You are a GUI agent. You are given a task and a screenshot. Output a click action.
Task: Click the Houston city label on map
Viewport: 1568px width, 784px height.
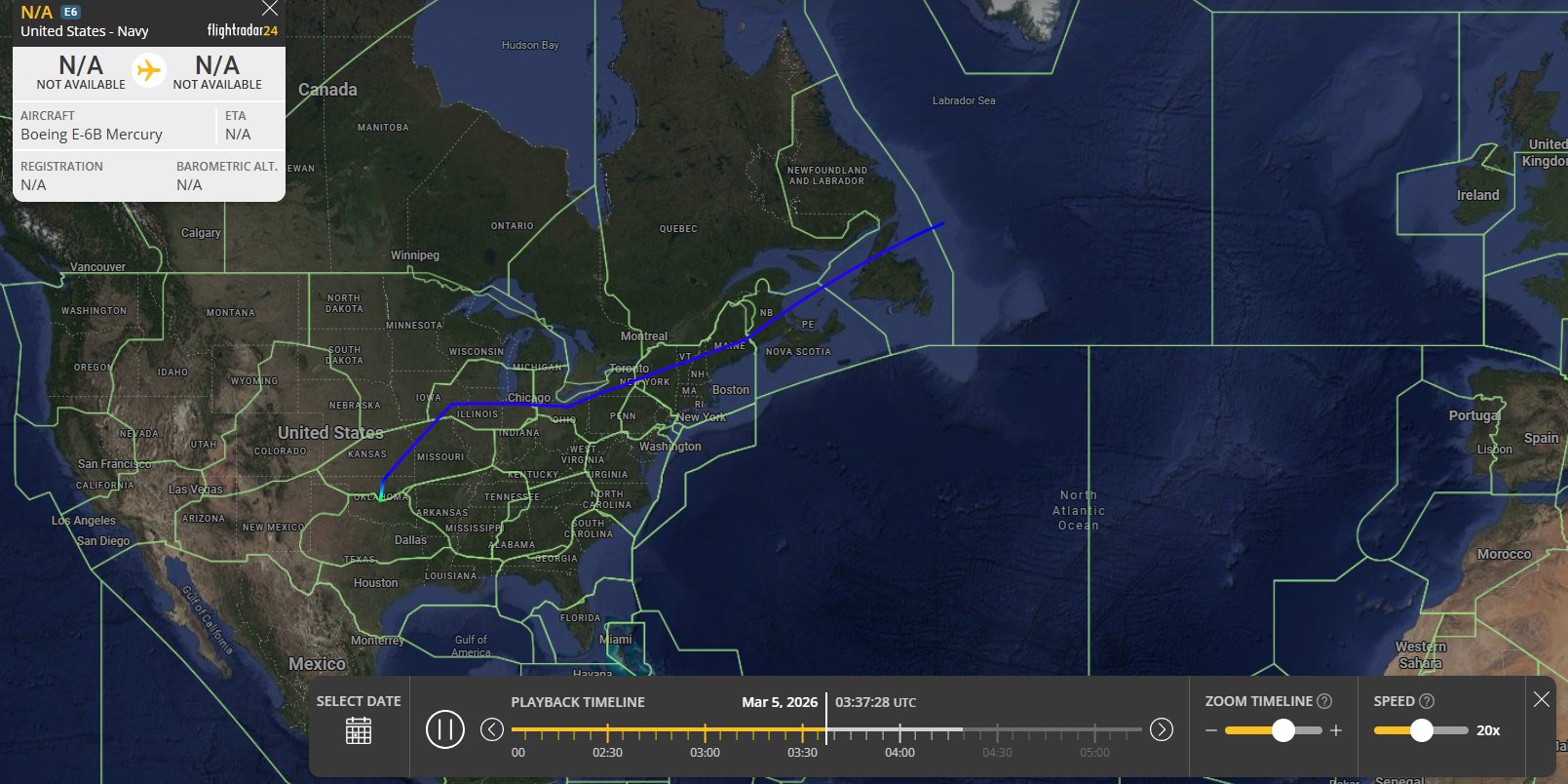tap(376, 583)
